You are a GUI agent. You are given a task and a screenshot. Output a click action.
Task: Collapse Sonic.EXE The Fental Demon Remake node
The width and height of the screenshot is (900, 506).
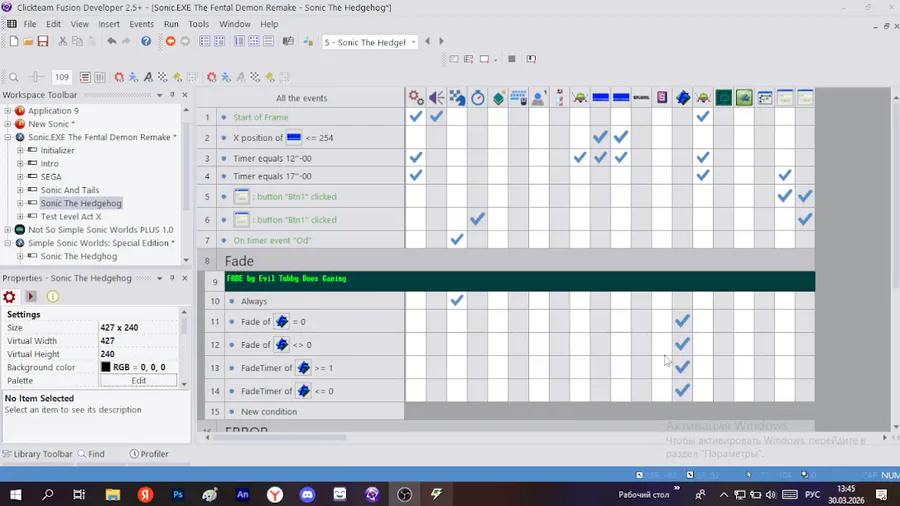(x=7, y=137)
